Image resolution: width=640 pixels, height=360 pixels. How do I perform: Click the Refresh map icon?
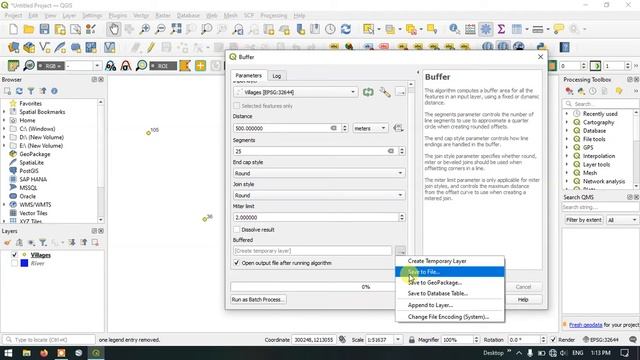tap(346, 29)
